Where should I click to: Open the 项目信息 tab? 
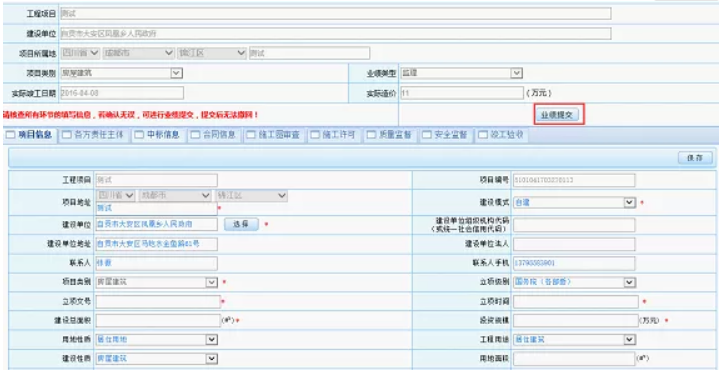click(x=30, y=135)
